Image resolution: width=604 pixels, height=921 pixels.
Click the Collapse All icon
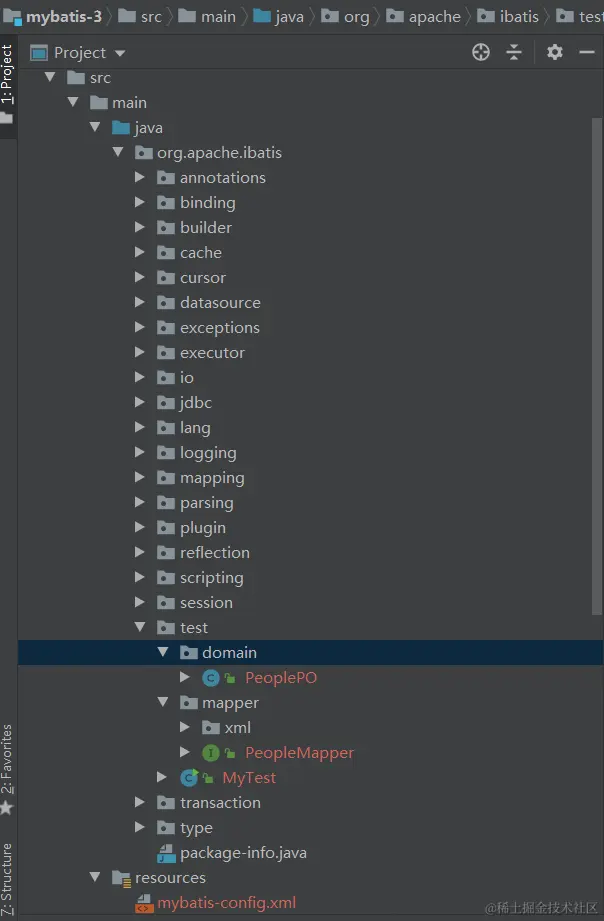pyautogui.click(x=514, y=52)
